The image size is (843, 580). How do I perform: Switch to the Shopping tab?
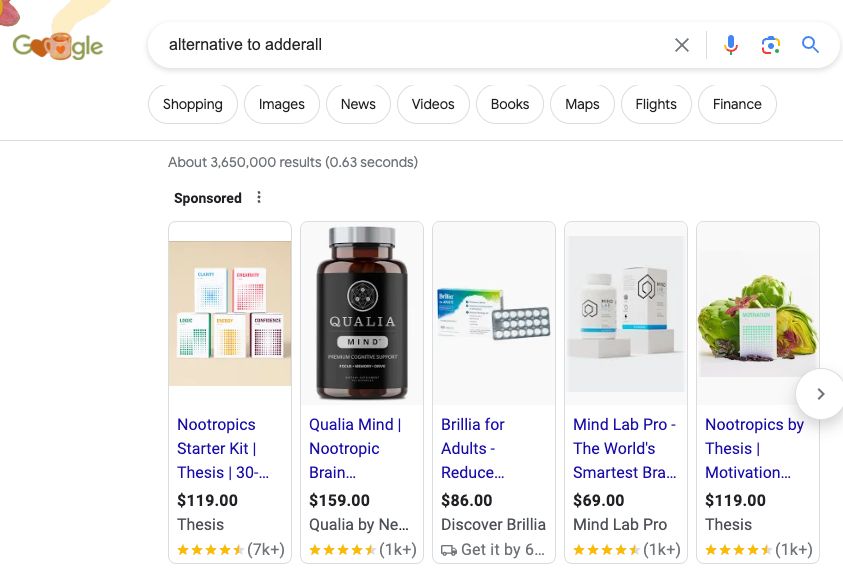pyautogui.click(x=192, y=104)
